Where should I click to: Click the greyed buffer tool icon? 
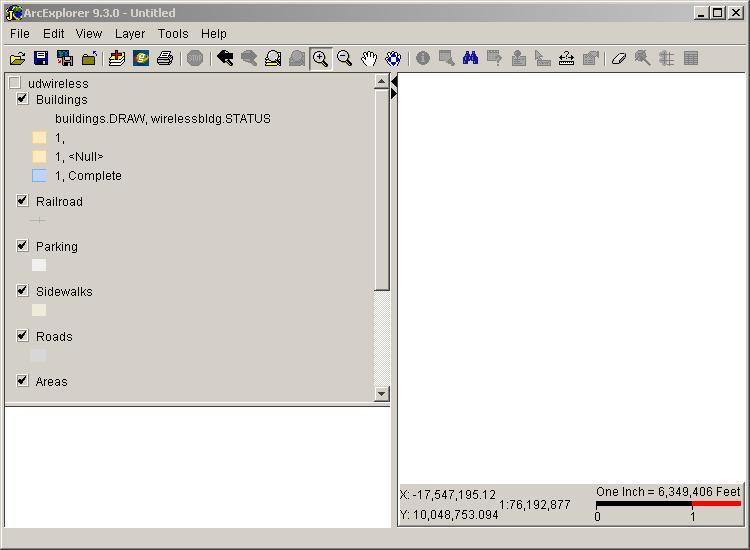coord(519,59)
